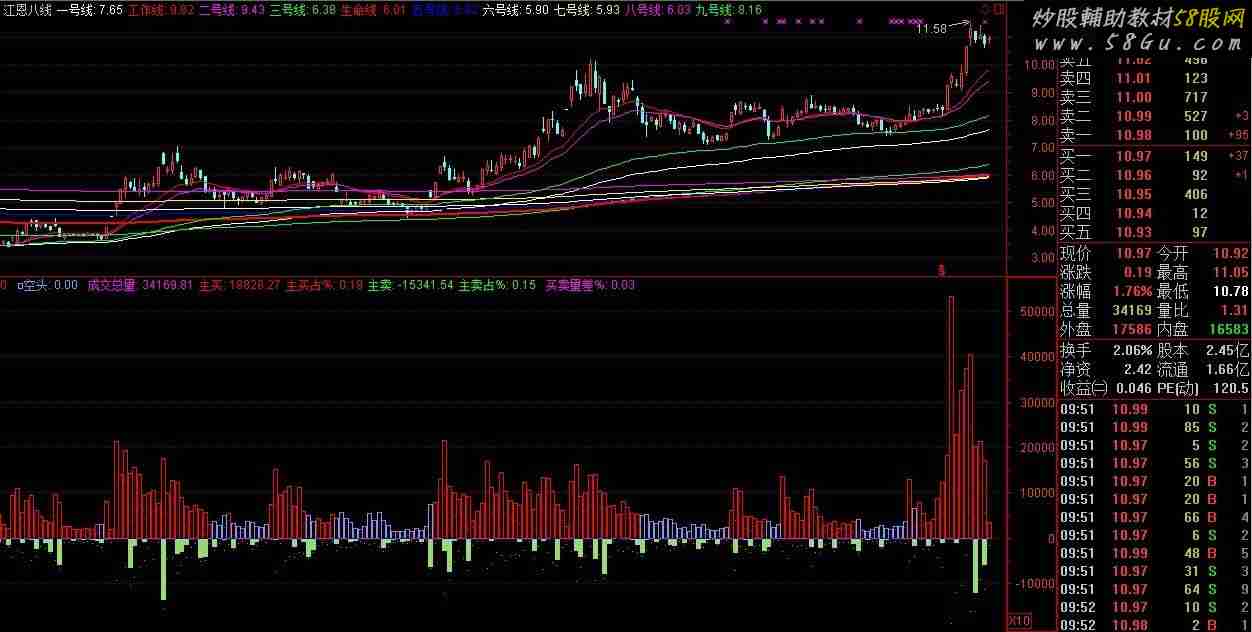The width and height of the screenshot is (1252, 632).
Task: Select the 09:51 tick with 66 B volume
Action: (x=1154, y=517)
